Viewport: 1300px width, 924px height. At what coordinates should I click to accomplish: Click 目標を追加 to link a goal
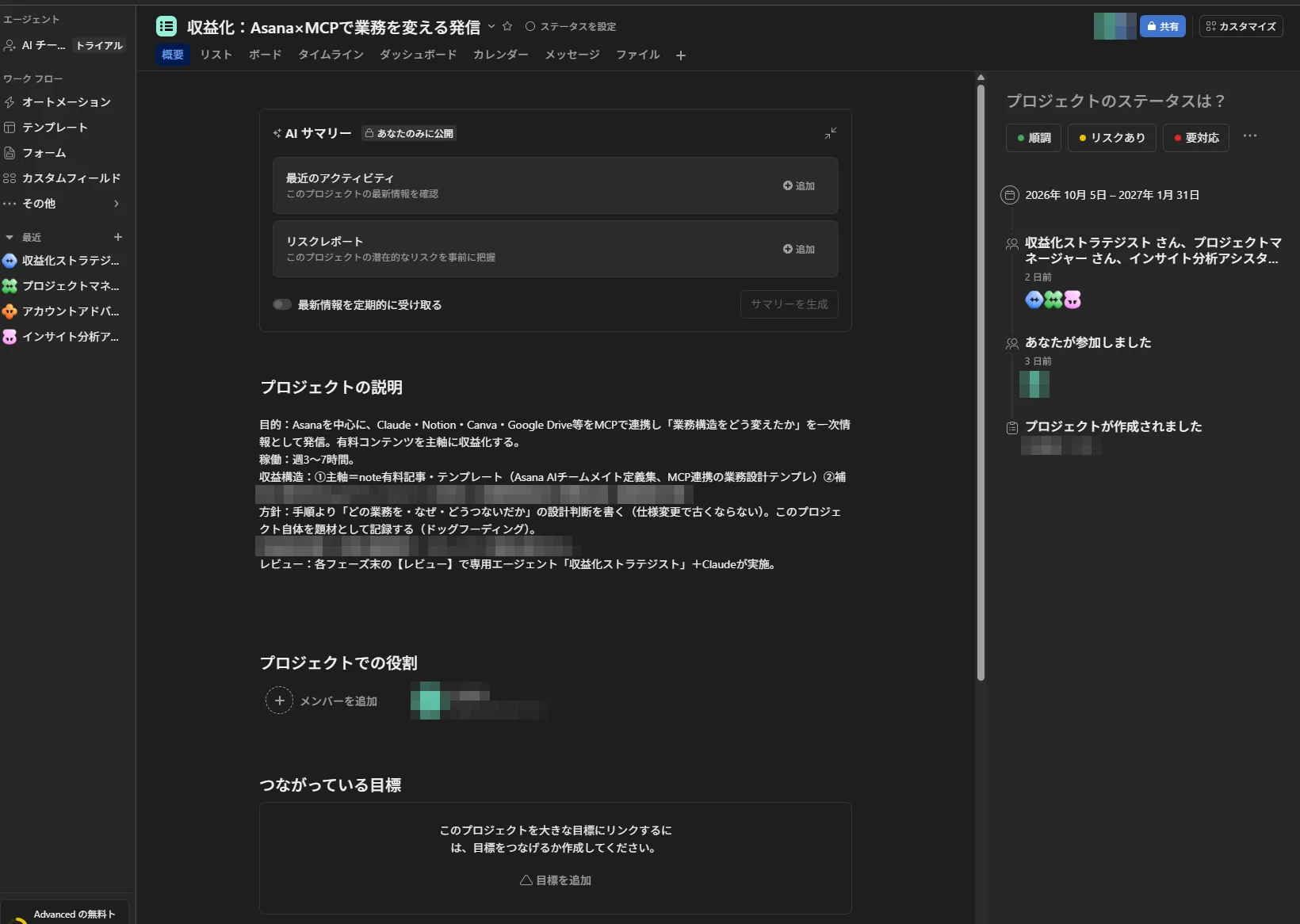[x=556, y=880]
